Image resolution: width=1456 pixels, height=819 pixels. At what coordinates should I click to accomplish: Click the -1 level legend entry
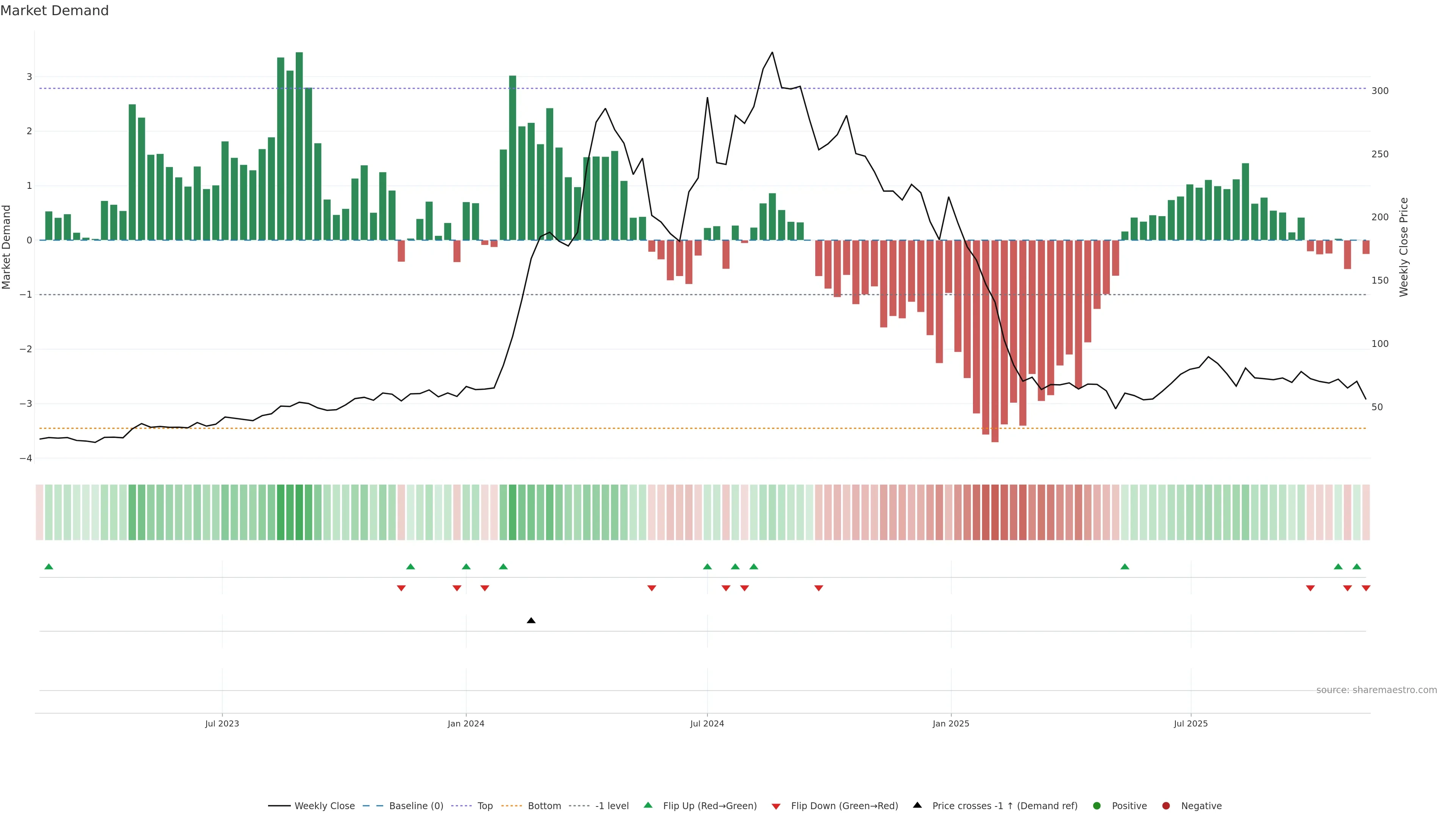pyautogui.click(x=612, y=806)
